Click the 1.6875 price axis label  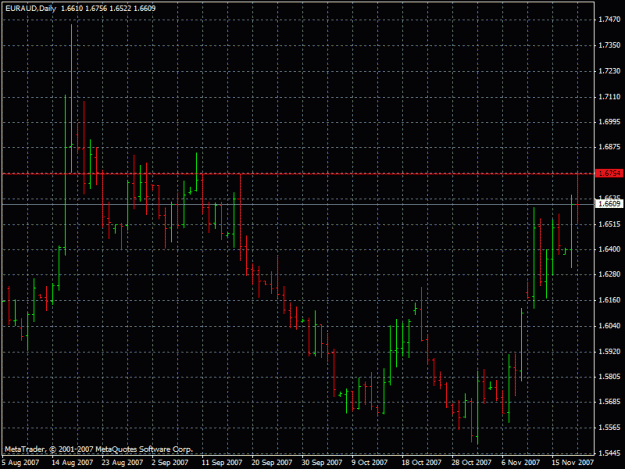609,147
